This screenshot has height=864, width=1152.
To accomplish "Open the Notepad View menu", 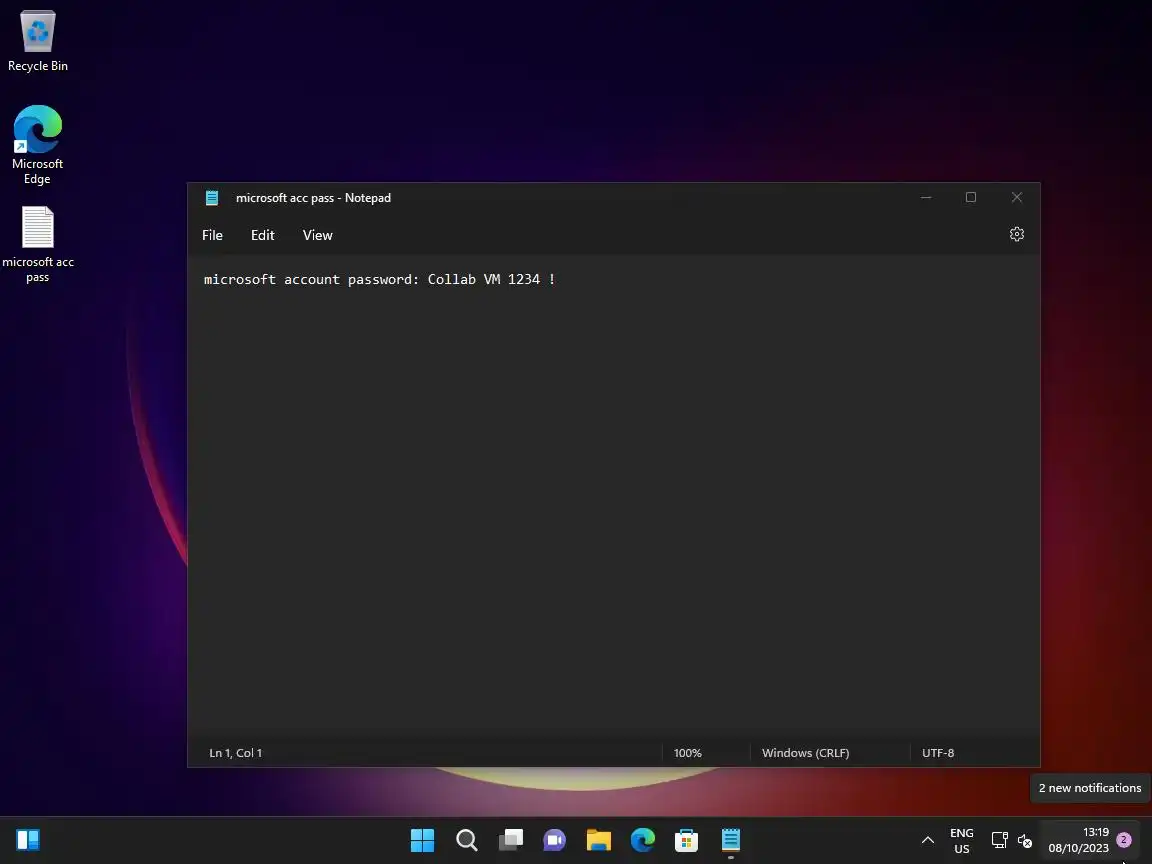I will click(317, 235).
